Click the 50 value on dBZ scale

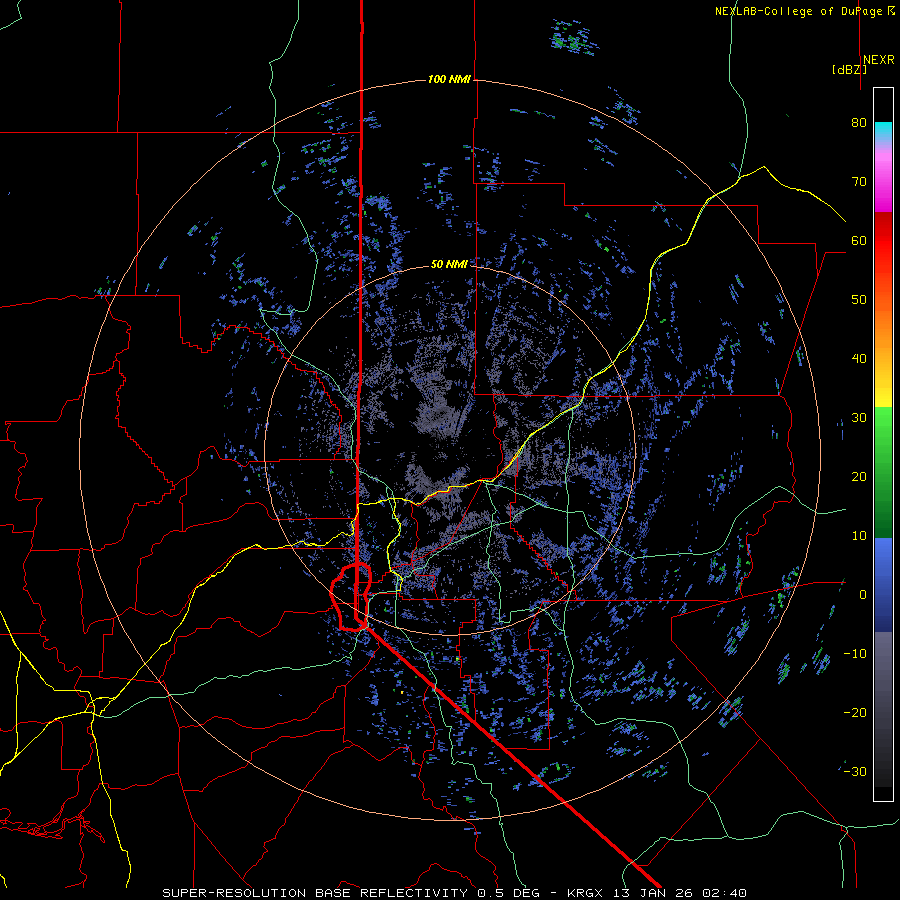859,300
